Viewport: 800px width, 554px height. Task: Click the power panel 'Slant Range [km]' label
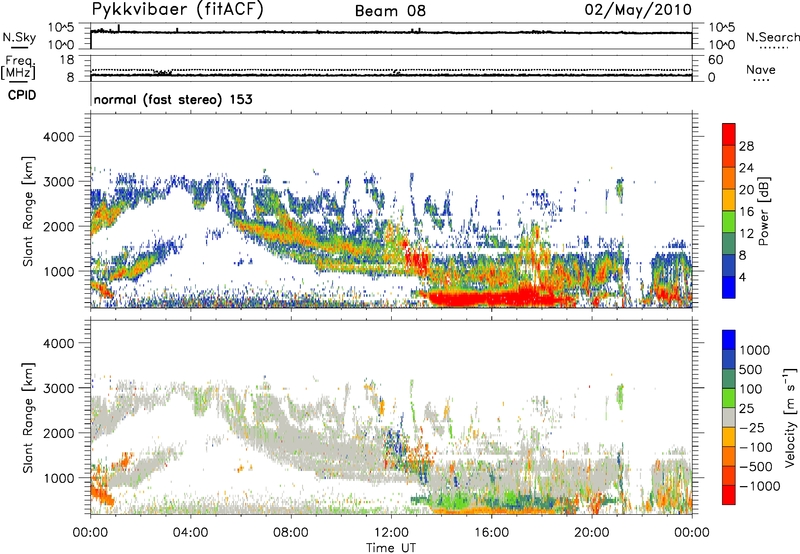(28, 211)
